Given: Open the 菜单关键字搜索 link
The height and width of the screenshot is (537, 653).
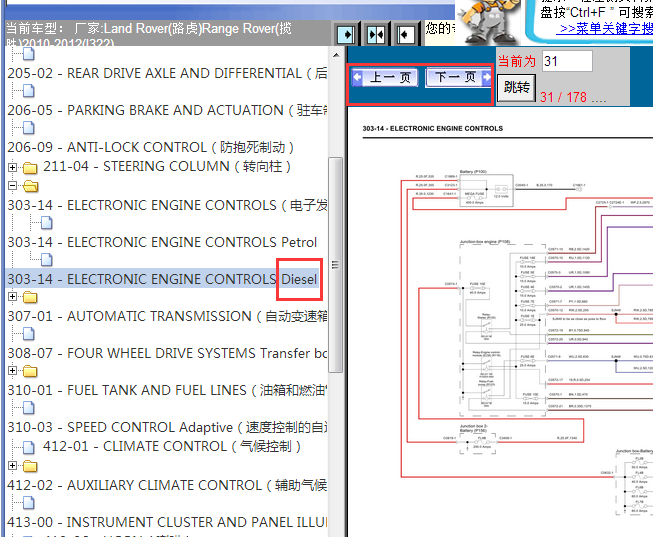Looking at the screenshot, I should (606, 29).
